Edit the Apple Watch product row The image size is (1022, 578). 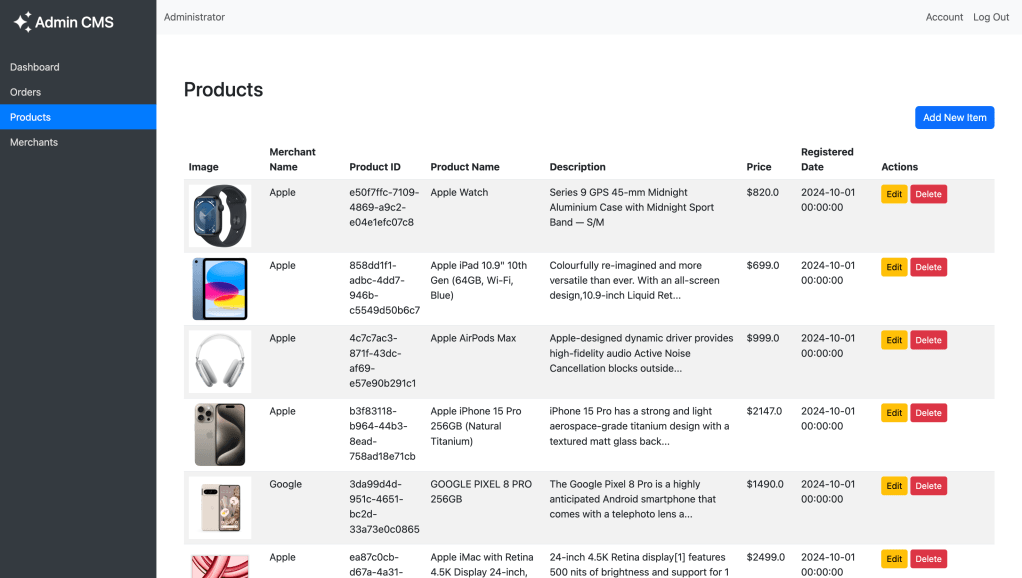[x=894, y=194]
